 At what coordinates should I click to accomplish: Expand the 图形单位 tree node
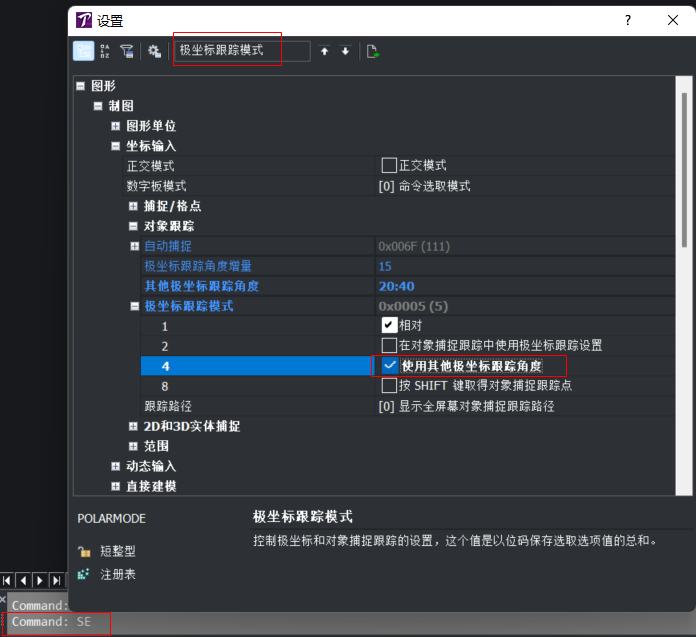point(116,126)
